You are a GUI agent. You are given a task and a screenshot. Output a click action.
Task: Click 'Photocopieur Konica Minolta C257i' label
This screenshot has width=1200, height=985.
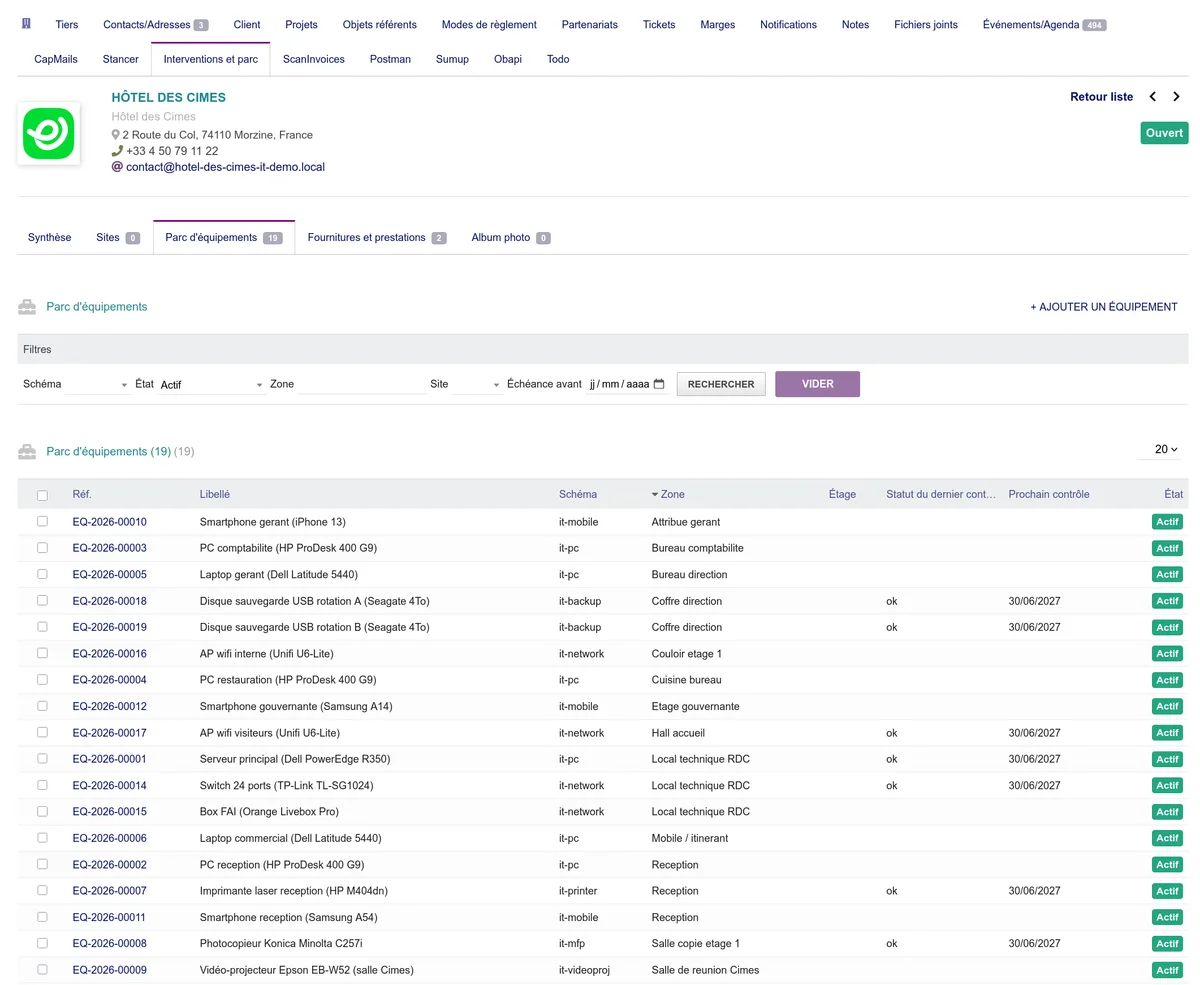pyautogui.click(x=281, y=943)
